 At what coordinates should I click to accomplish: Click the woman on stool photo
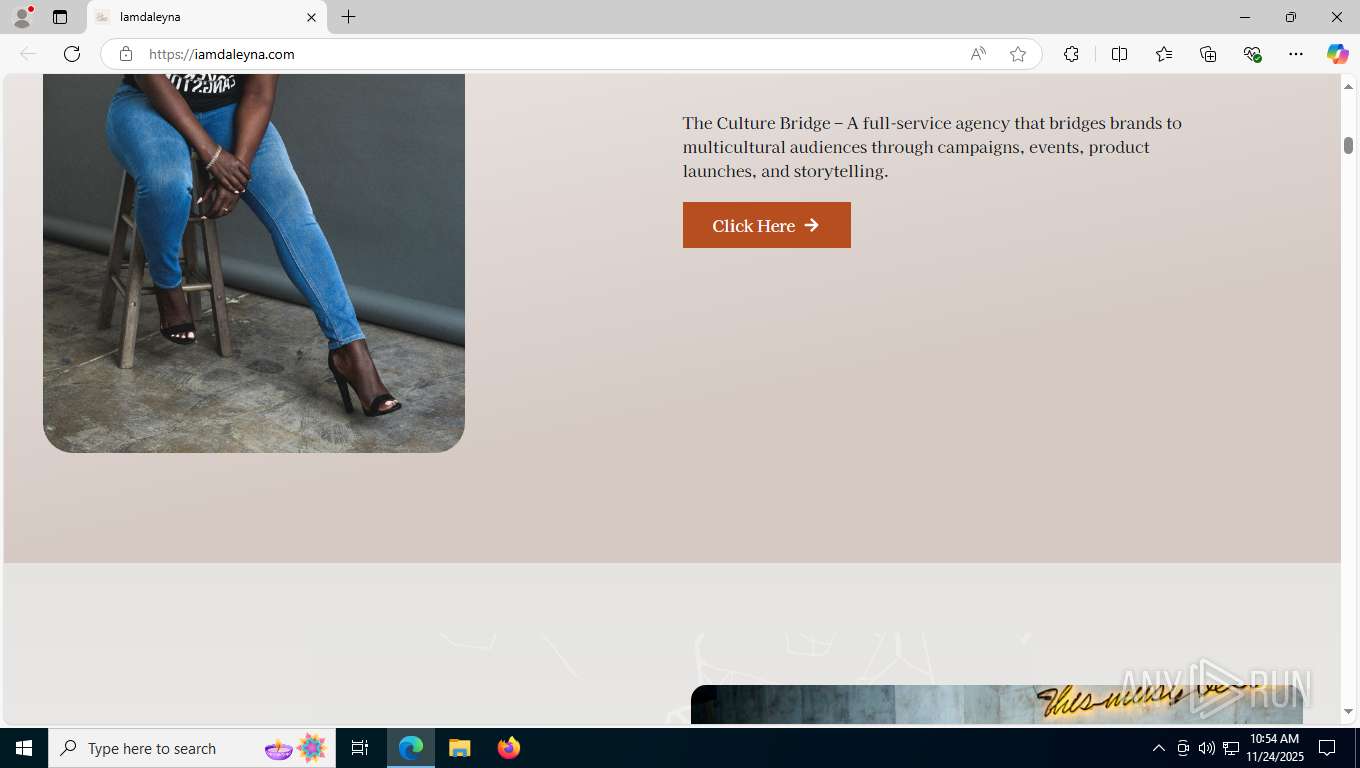click(x=254, y=263)
